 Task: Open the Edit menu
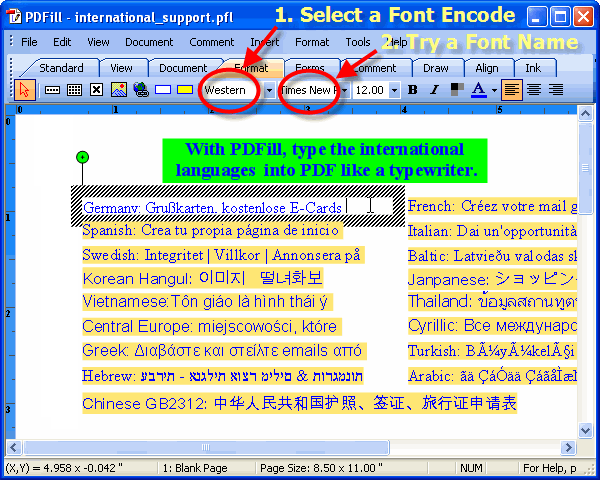(62, 42)
